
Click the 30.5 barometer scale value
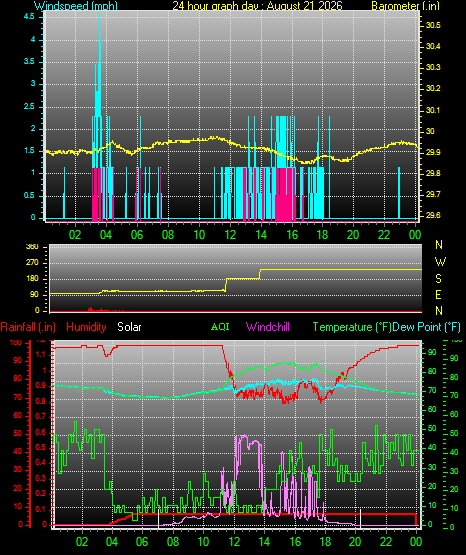pyautogui.click(x=433, y=25)
